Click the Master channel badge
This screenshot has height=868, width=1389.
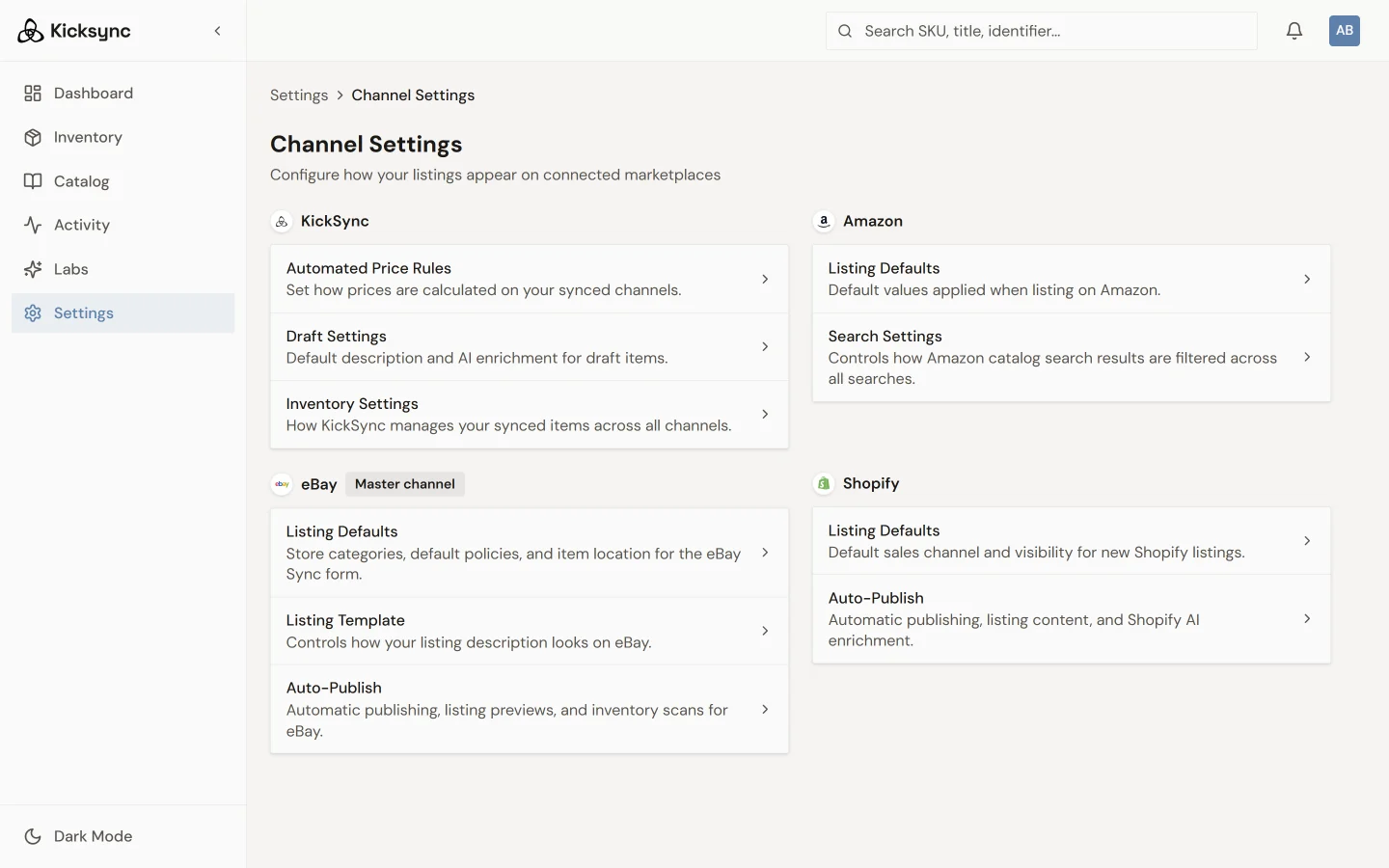(x=405, y=484)
